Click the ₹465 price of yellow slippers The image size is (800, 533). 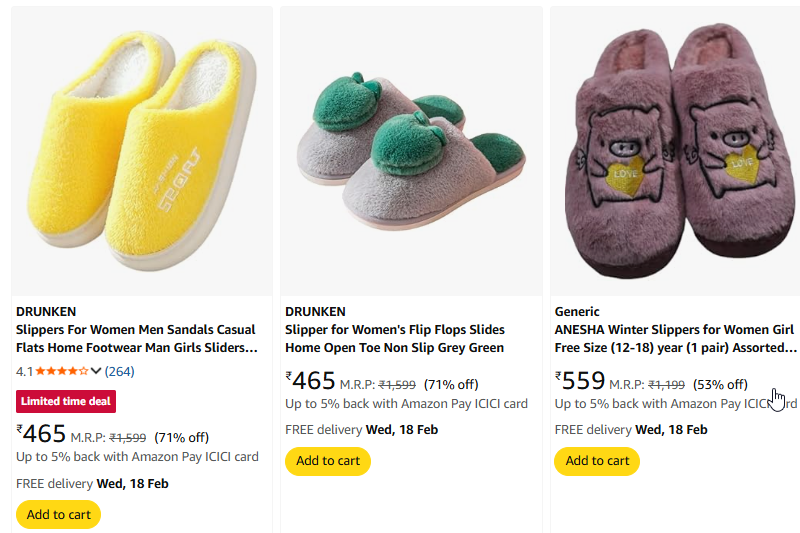pyautogui.click(x=42, y=435)
